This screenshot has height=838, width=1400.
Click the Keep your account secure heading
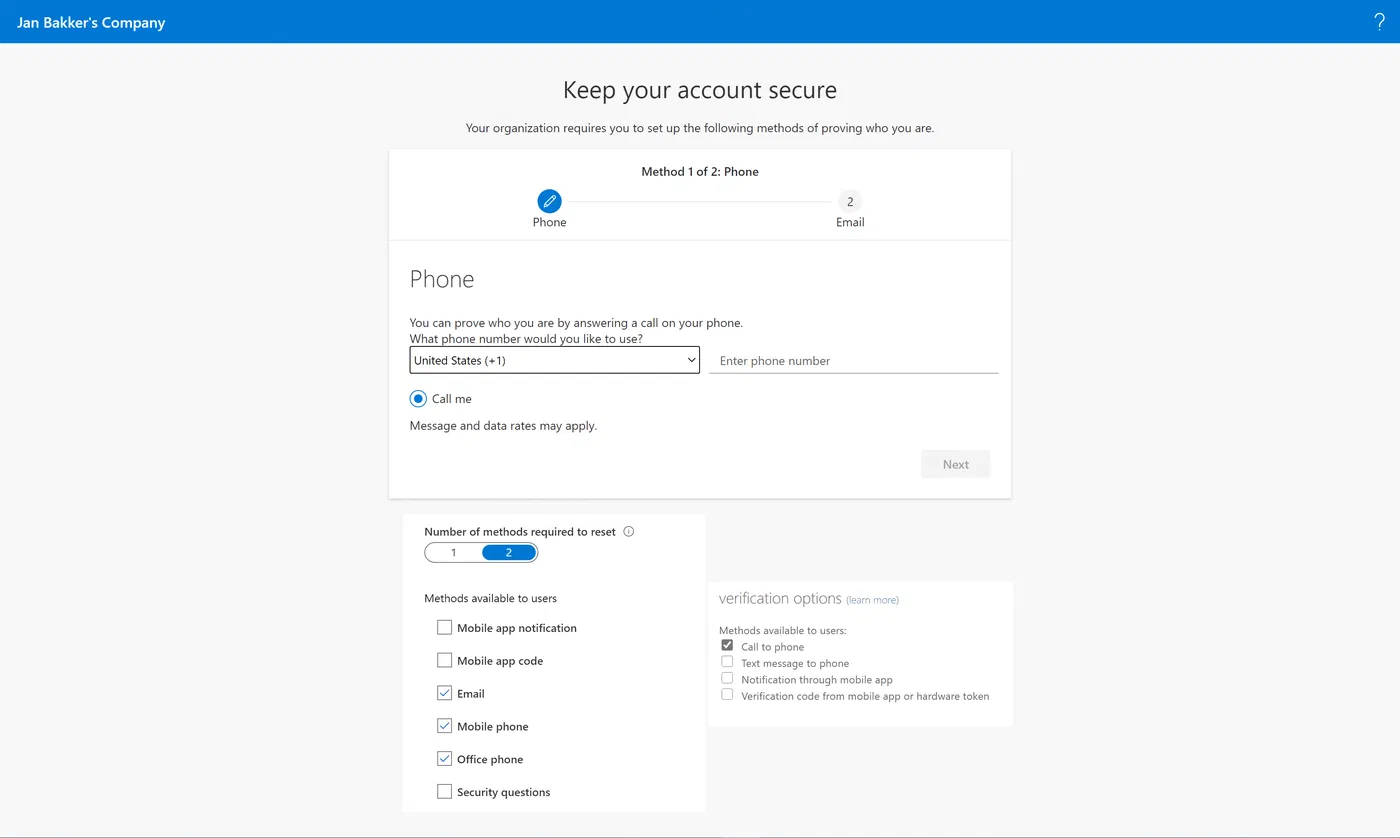pyautogui.click(x=700, y=90)
